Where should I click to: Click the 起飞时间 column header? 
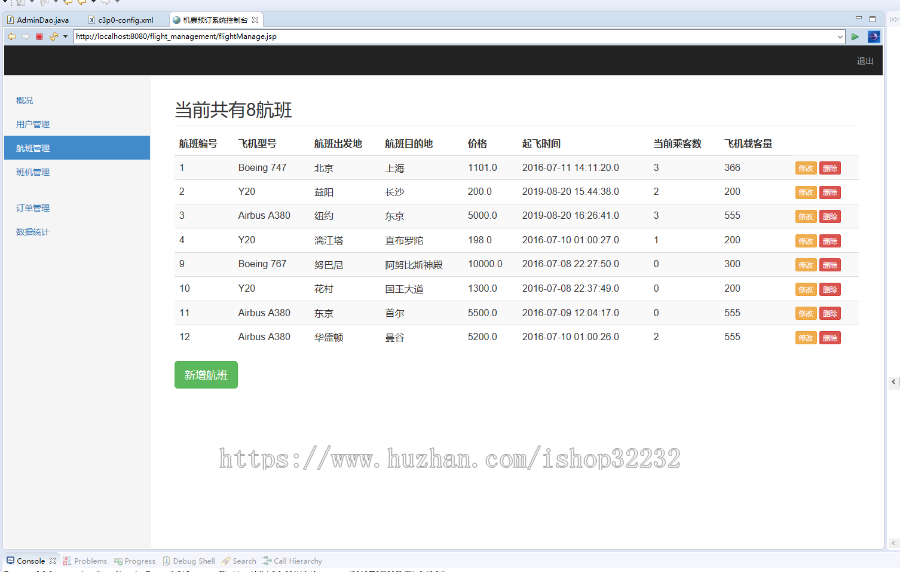point(541,143)
